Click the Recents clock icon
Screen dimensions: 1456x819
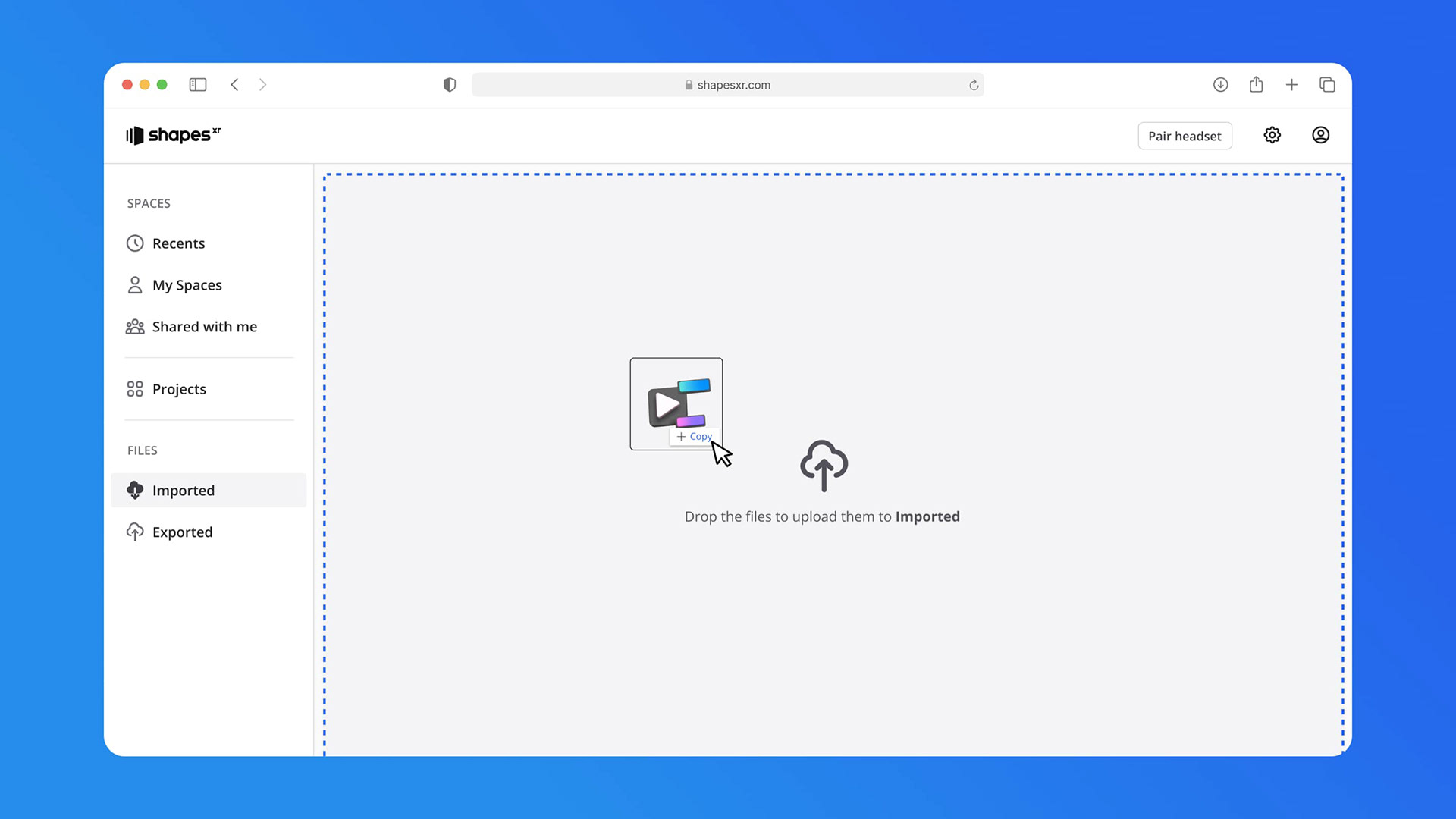(x=135, y=243)
